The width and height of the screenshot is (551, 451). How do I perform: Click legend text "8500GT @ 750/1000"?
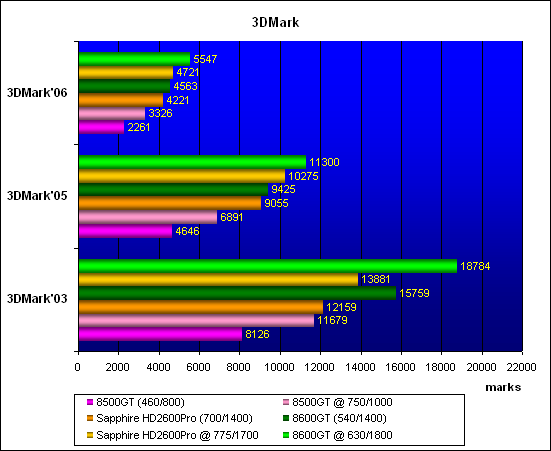coord(342,402)
